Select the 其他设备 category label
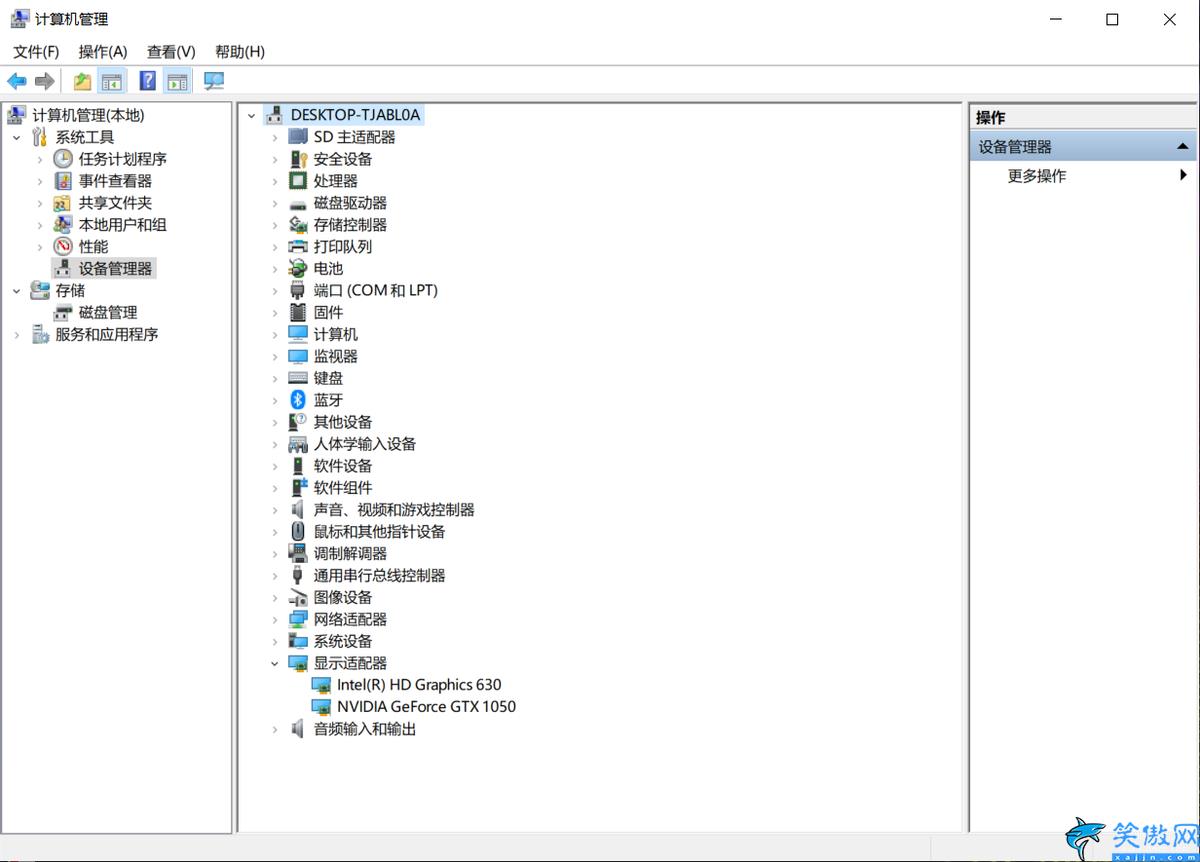 pyautogui.click(x=343, y=422)
